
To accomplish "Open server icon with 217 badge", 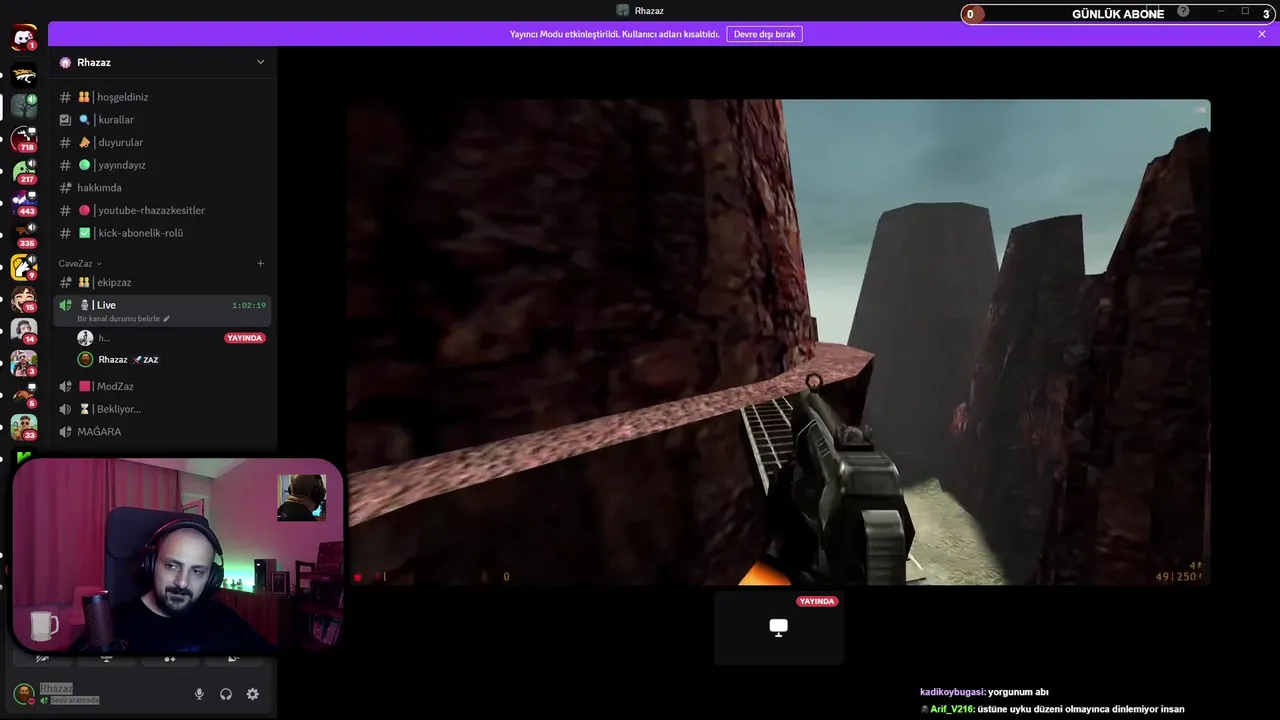I will pyautogui.click(x=24, y=170).
